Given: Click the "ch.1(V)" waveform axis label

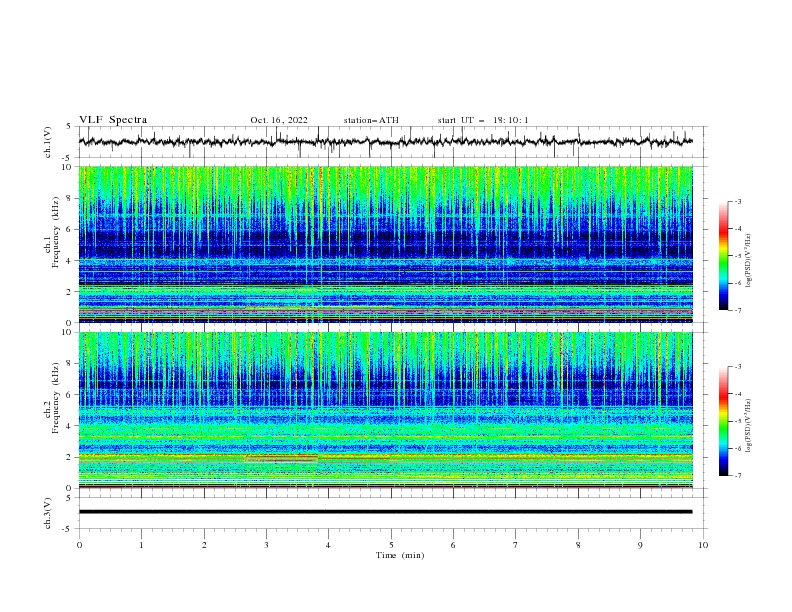Looking at the screenshot, I should point(48,142).
